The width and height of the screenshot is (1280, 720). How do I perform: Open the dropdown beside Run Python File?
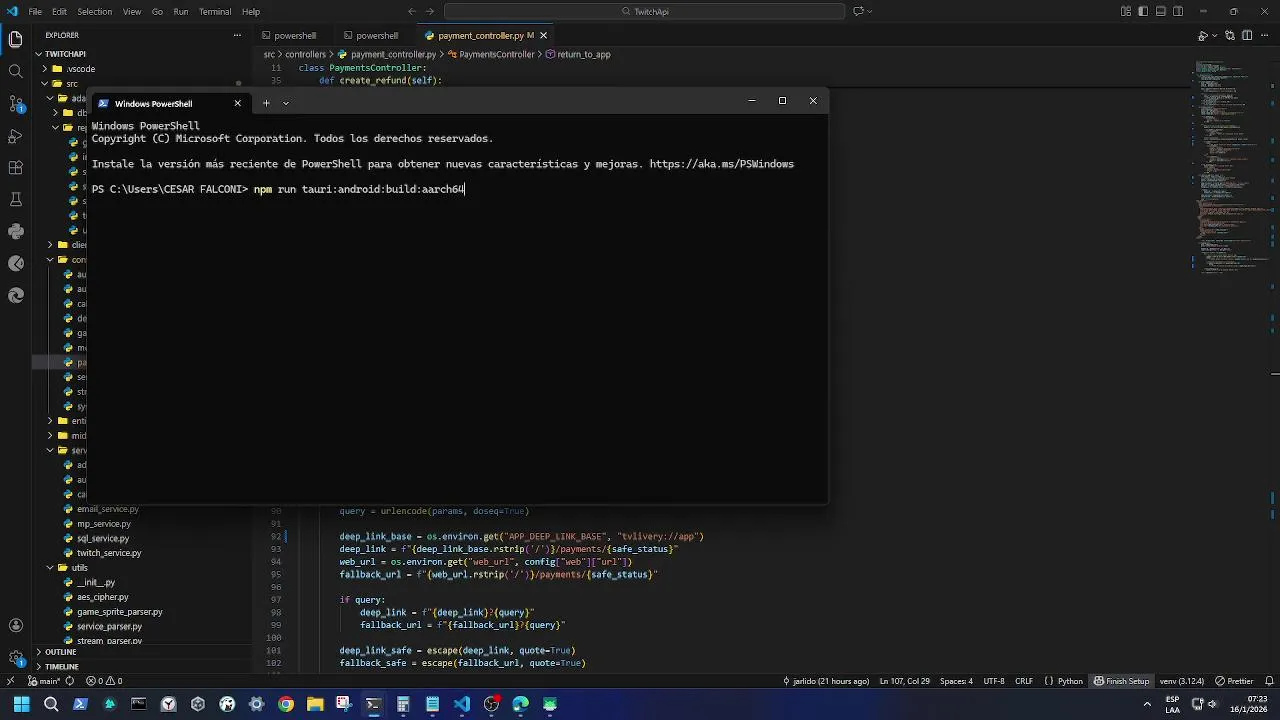pyautogui.click(x=1215, y=35)
